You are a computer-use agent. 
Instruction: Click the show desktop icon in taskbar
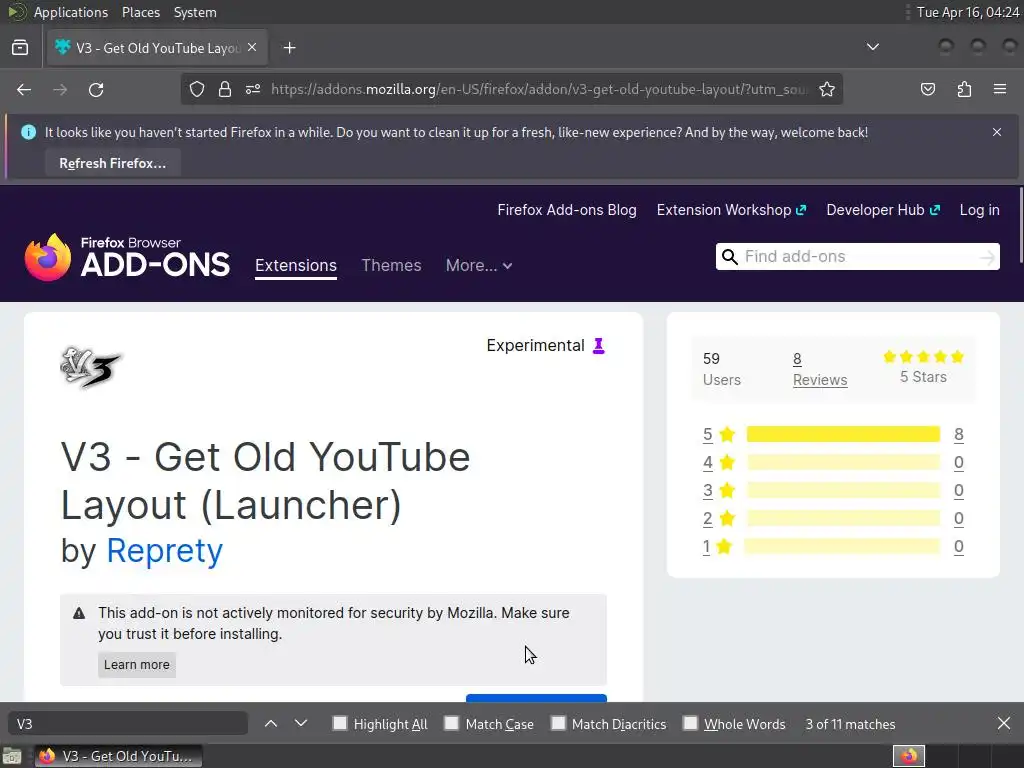tap(12, 756)
